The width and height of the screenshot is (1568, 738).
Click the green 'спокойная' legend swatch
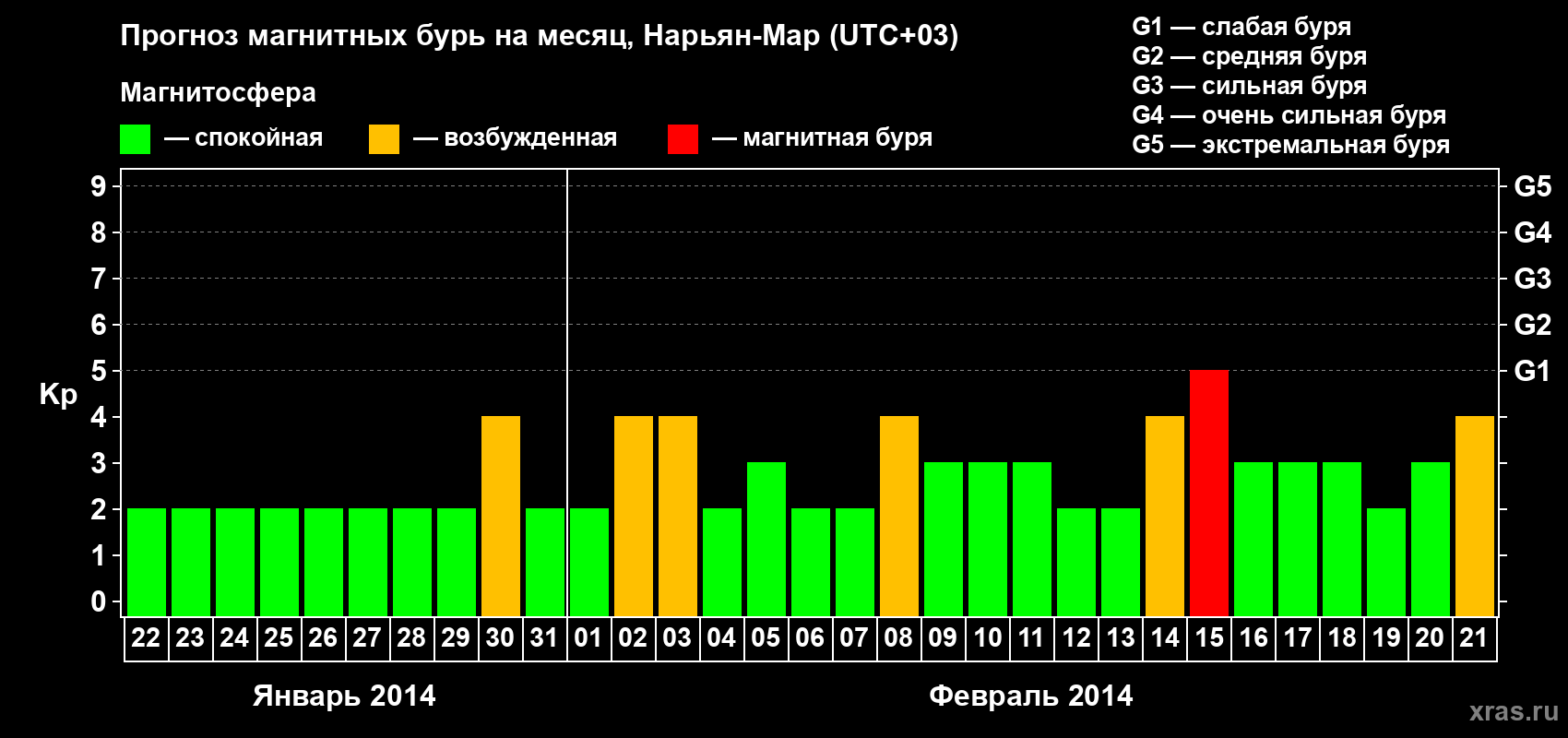coord(135,139)
